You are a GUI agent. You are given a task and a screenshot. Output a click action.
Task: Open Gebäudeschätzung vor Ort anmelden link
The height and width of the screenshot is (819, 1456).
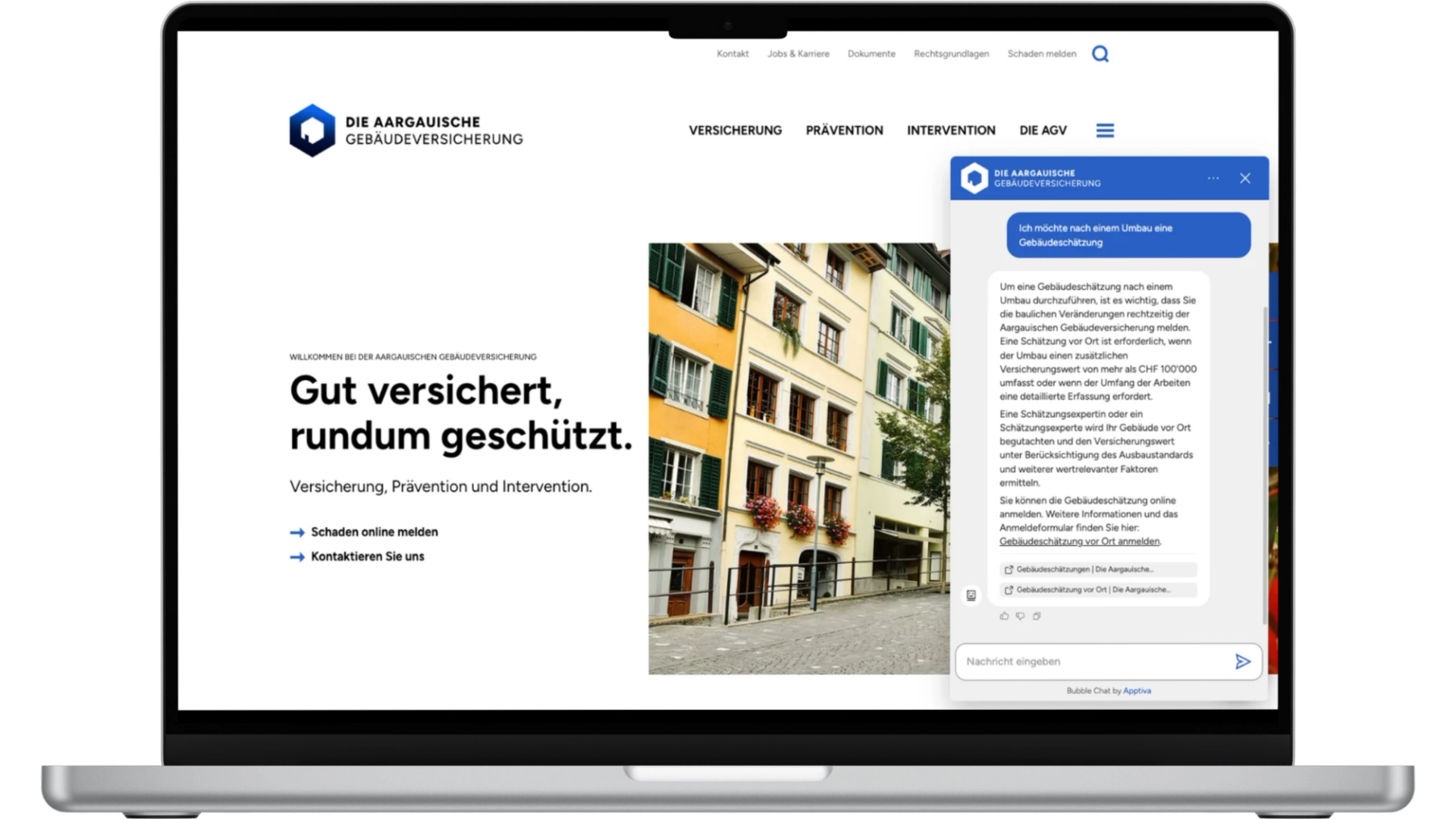(1079, 541)
